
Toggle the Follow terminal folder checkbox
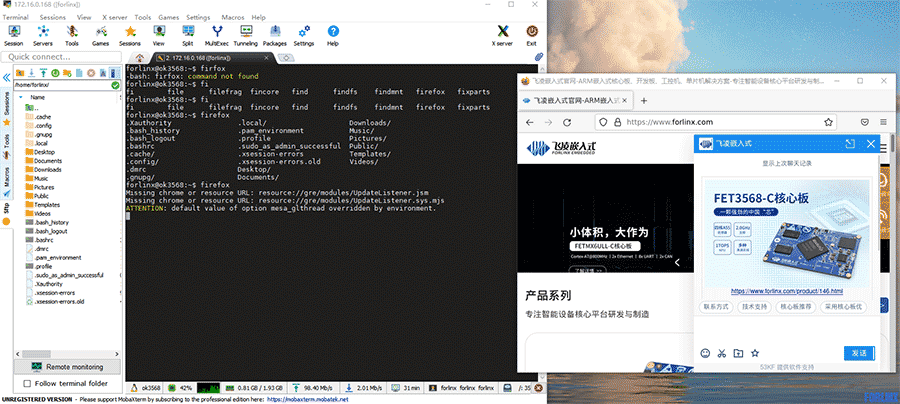26,383
